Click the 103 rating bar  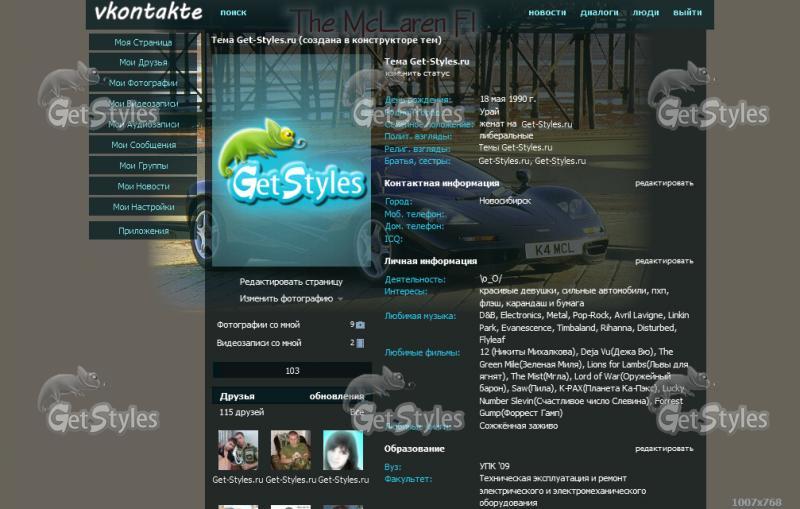pyautogui.click(x=292, y=371)
